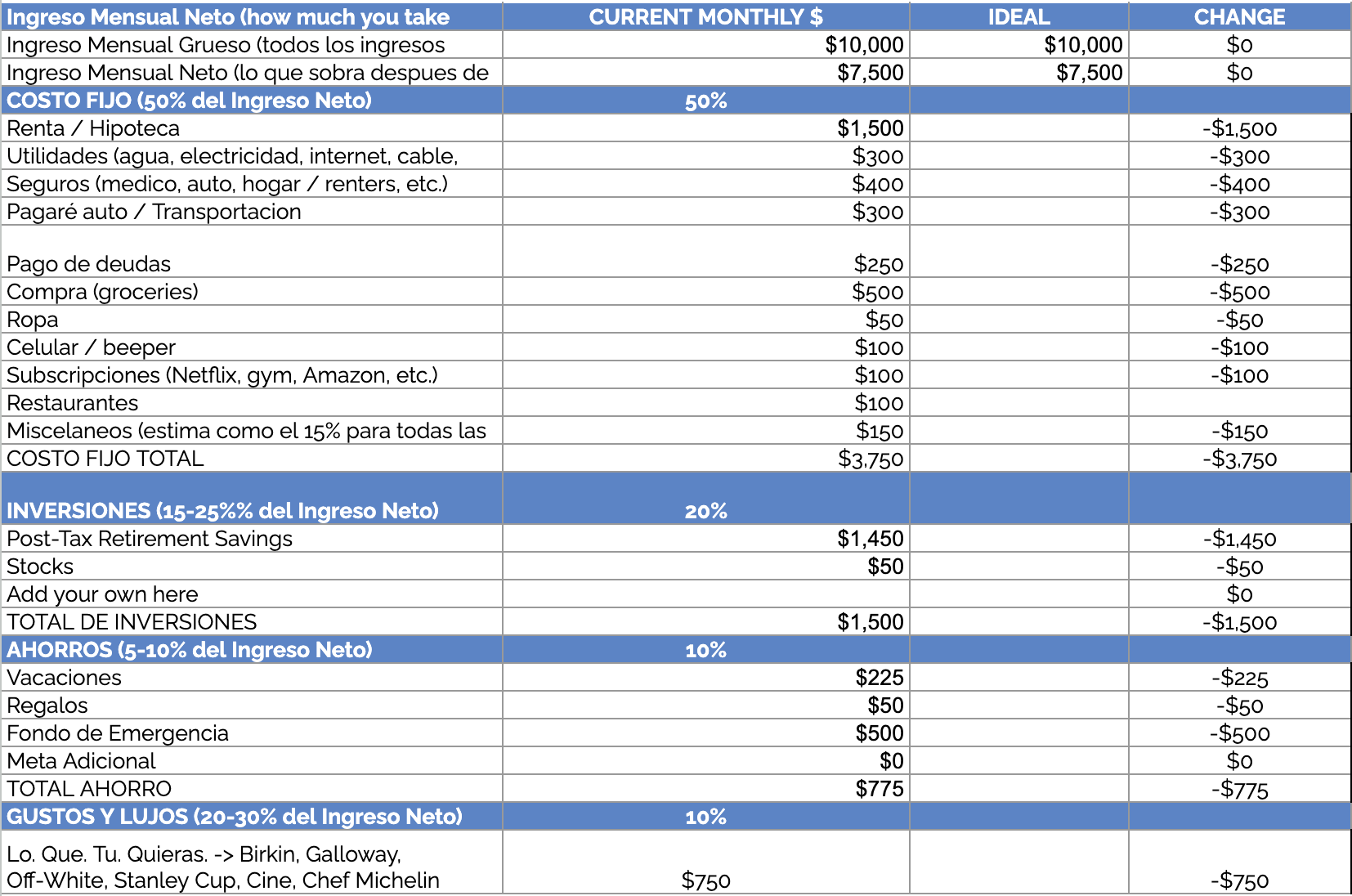This screenshot has height=896, width=1352.
Task: Click the IDEAL column header
Action: 1018,17
